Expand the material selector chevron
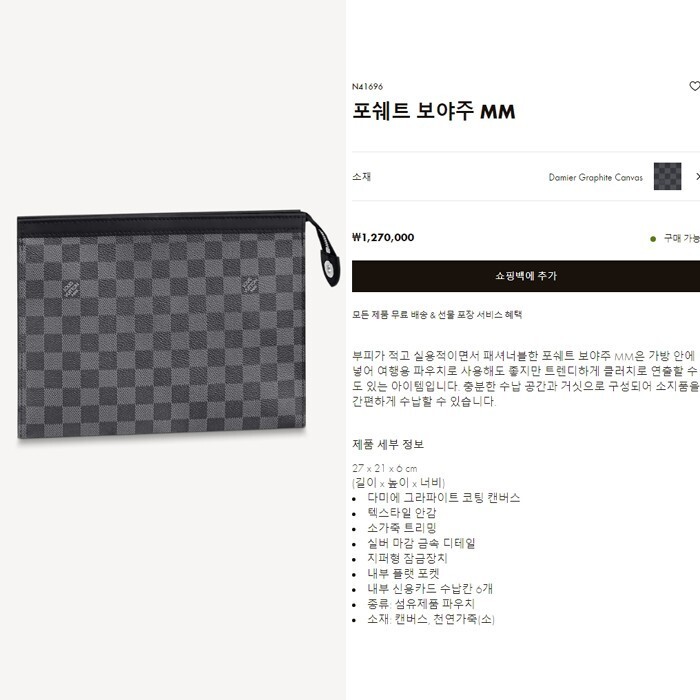Screen dimensions: 700x700 tap(697, 177)
